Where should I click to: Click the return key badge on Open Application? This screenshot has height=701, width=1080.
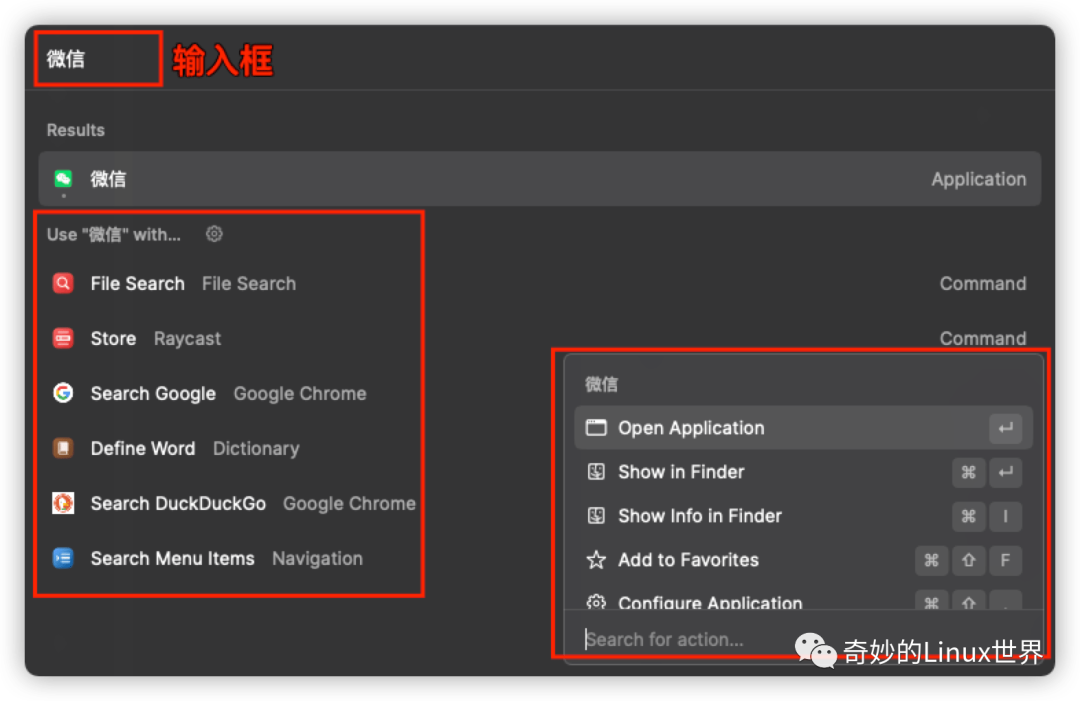coord(1005,428)
